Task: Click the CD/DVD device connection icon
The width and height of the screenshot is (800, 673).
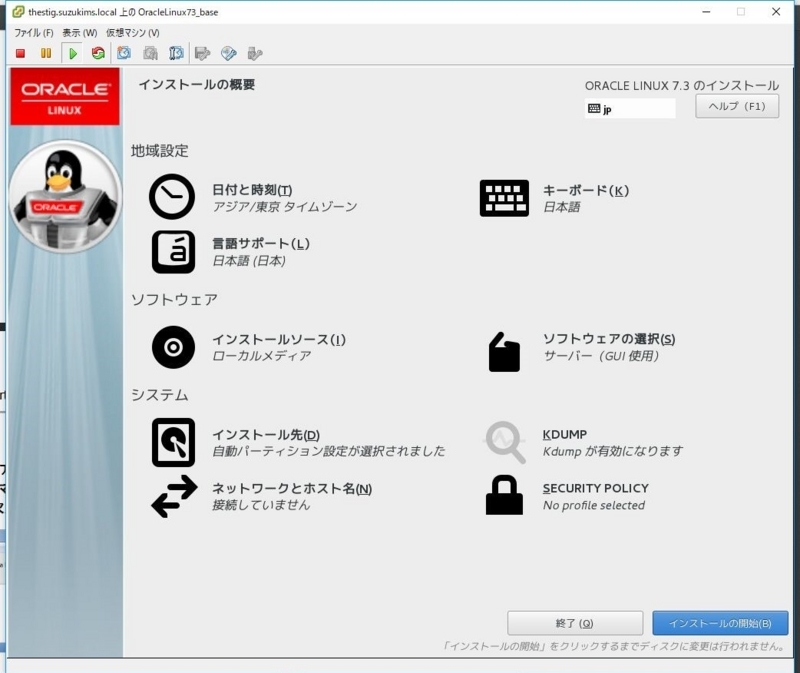Action: [229, 53]
